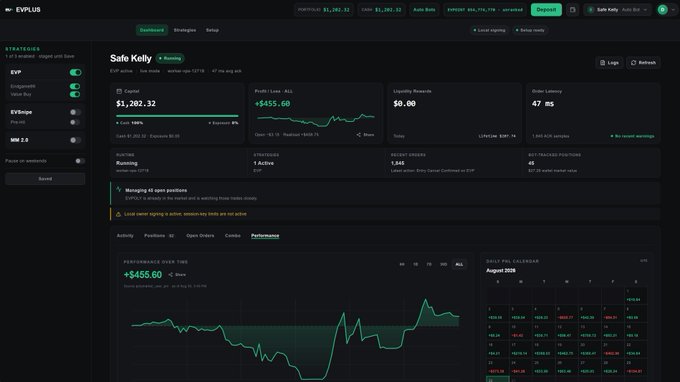Click the Running status badge
The width and height of the screenshot is (680, 382).
pyautogui.click(x=170, y=58)
